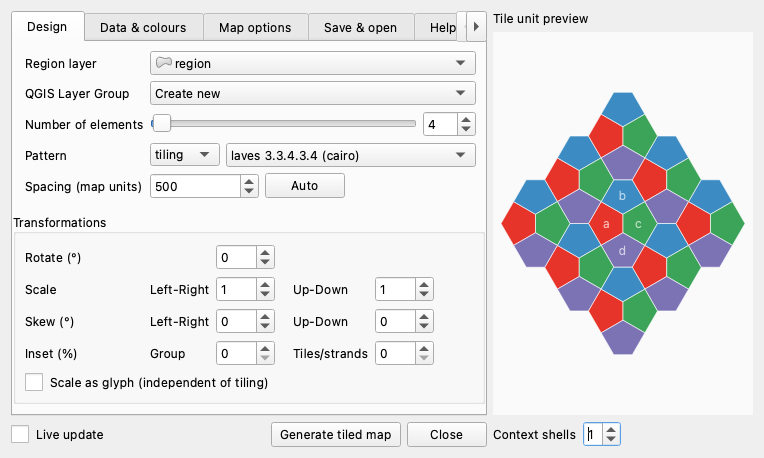
Task: Click the Context shells value field
Action: [x=593, y=434]
